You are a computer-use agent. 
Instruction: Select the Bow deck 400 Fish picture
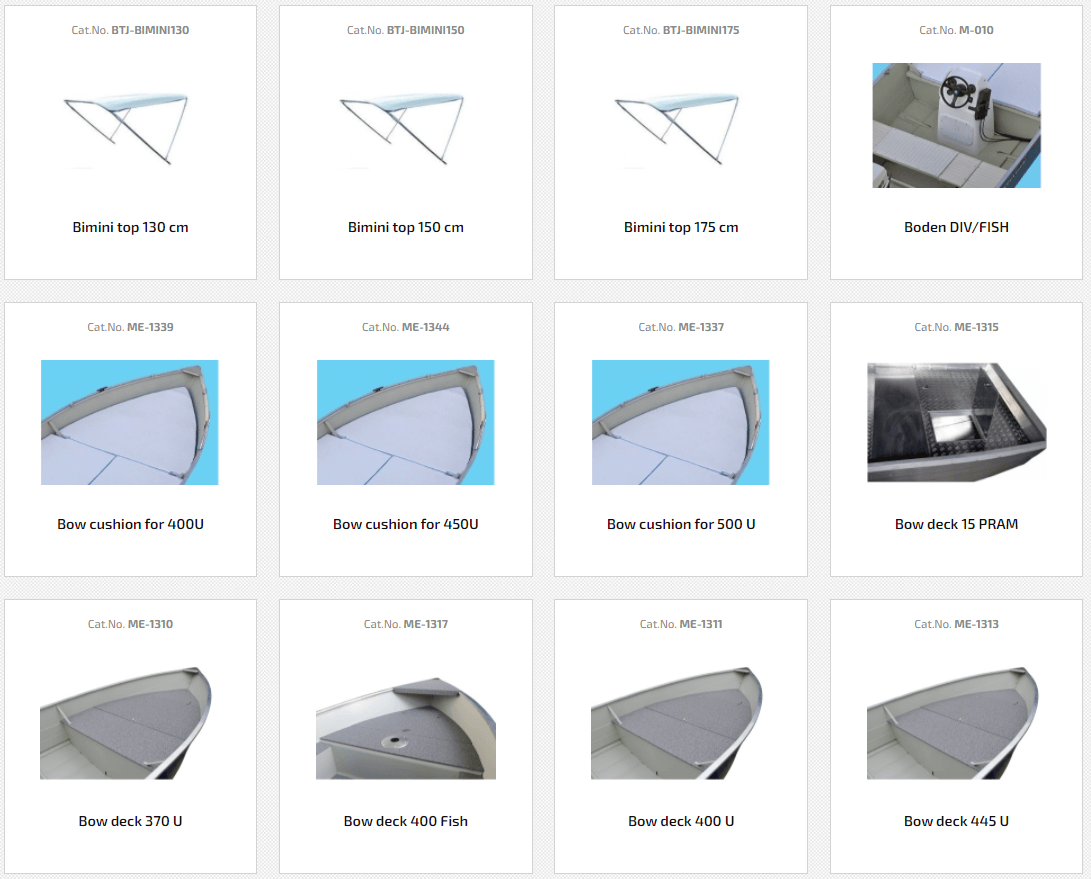pyautogui.click(x=405, y=720)
